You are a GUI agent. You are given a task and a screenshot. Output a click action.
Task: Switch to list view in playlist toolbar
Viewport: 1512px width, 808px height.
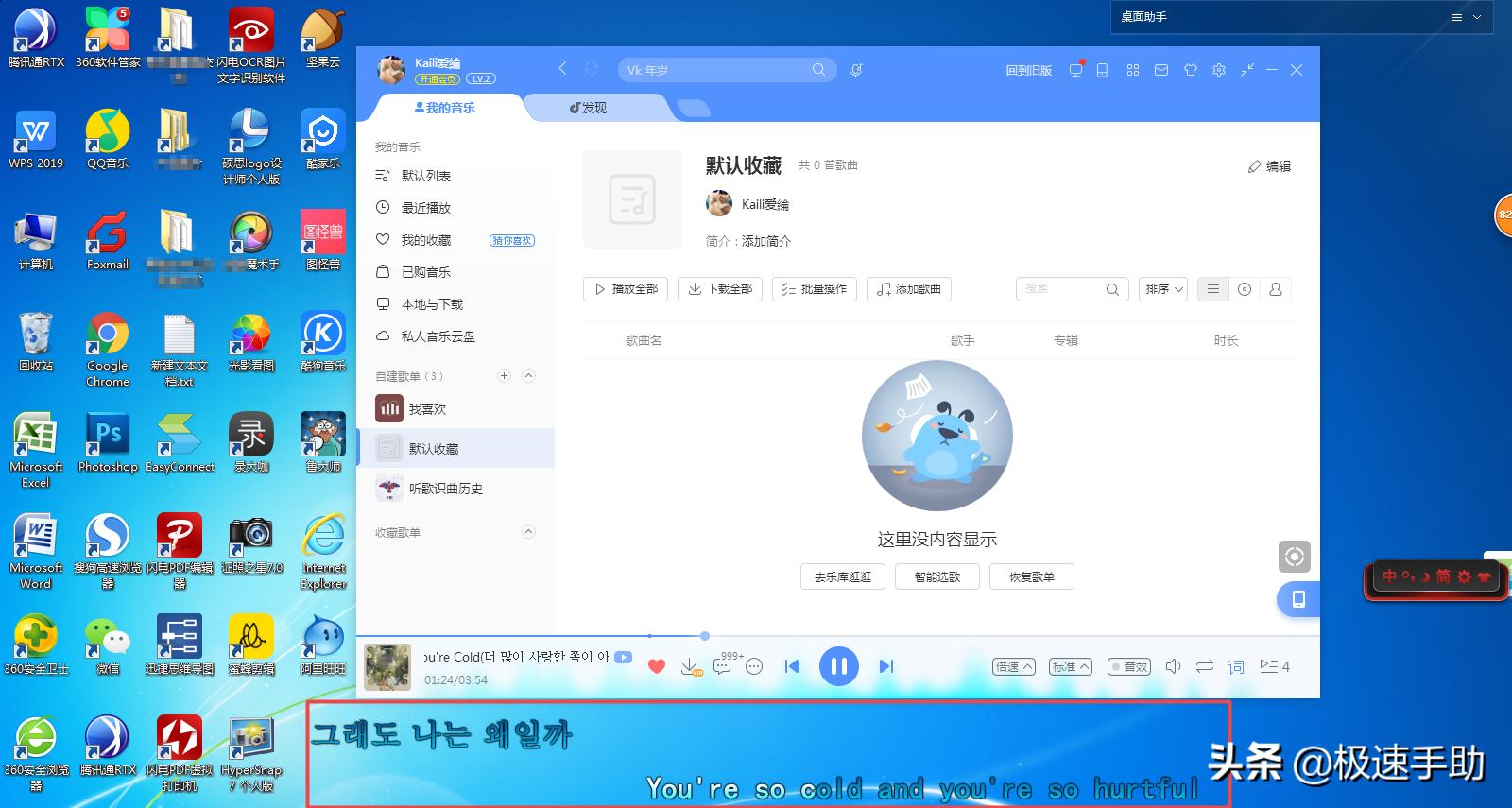[1213, 289]
